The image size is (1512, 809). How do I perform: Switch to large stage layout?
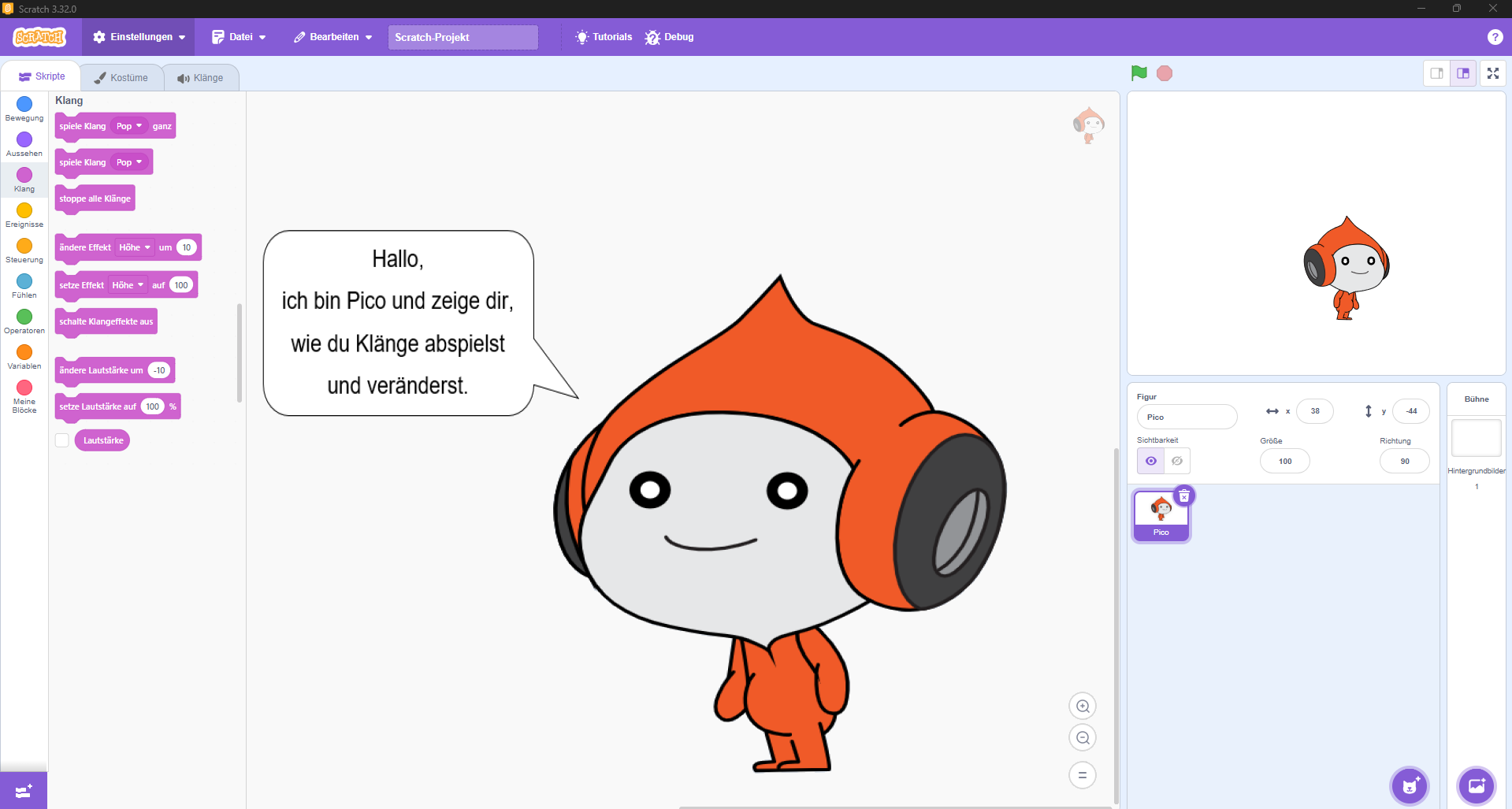click(1463, 73)
